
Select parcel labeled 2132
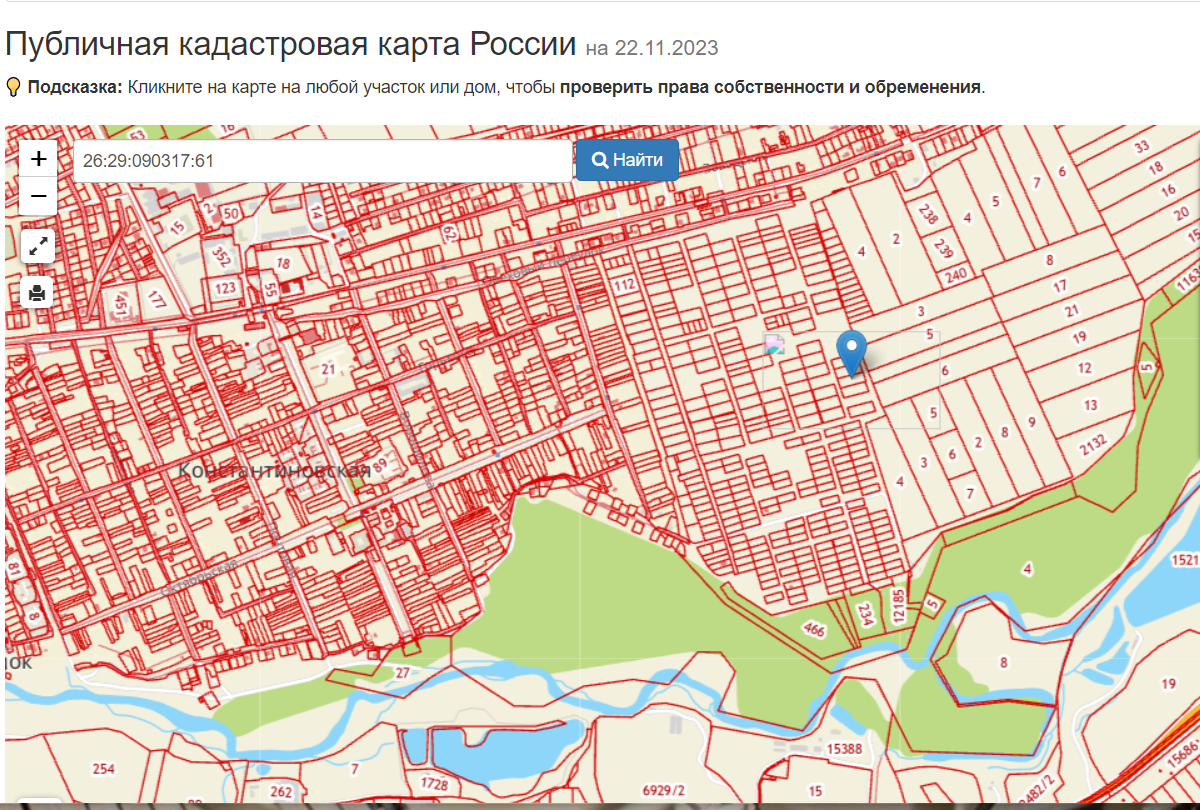tap(1094, 444)
